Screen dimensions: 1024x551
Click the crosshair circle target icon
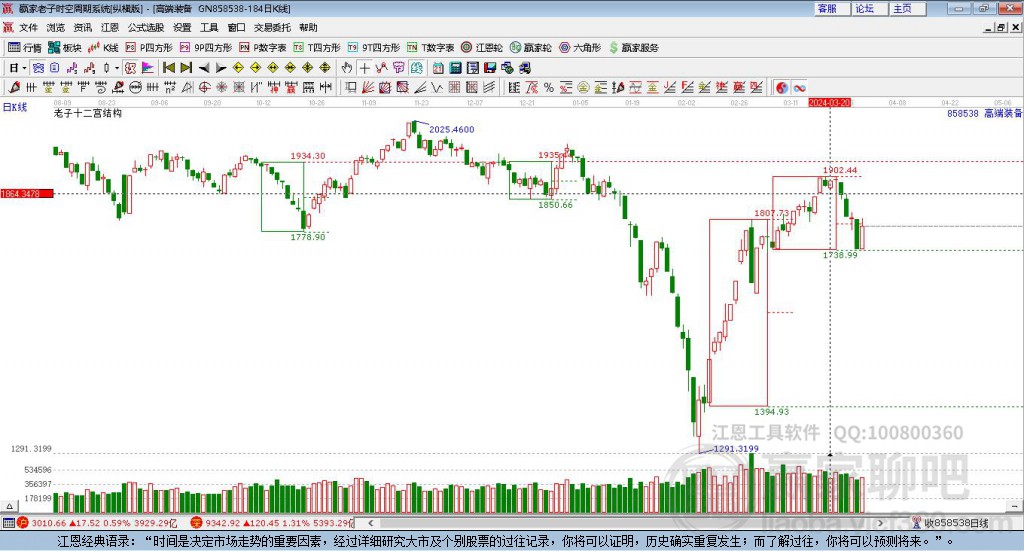click(x=204, y=87)
